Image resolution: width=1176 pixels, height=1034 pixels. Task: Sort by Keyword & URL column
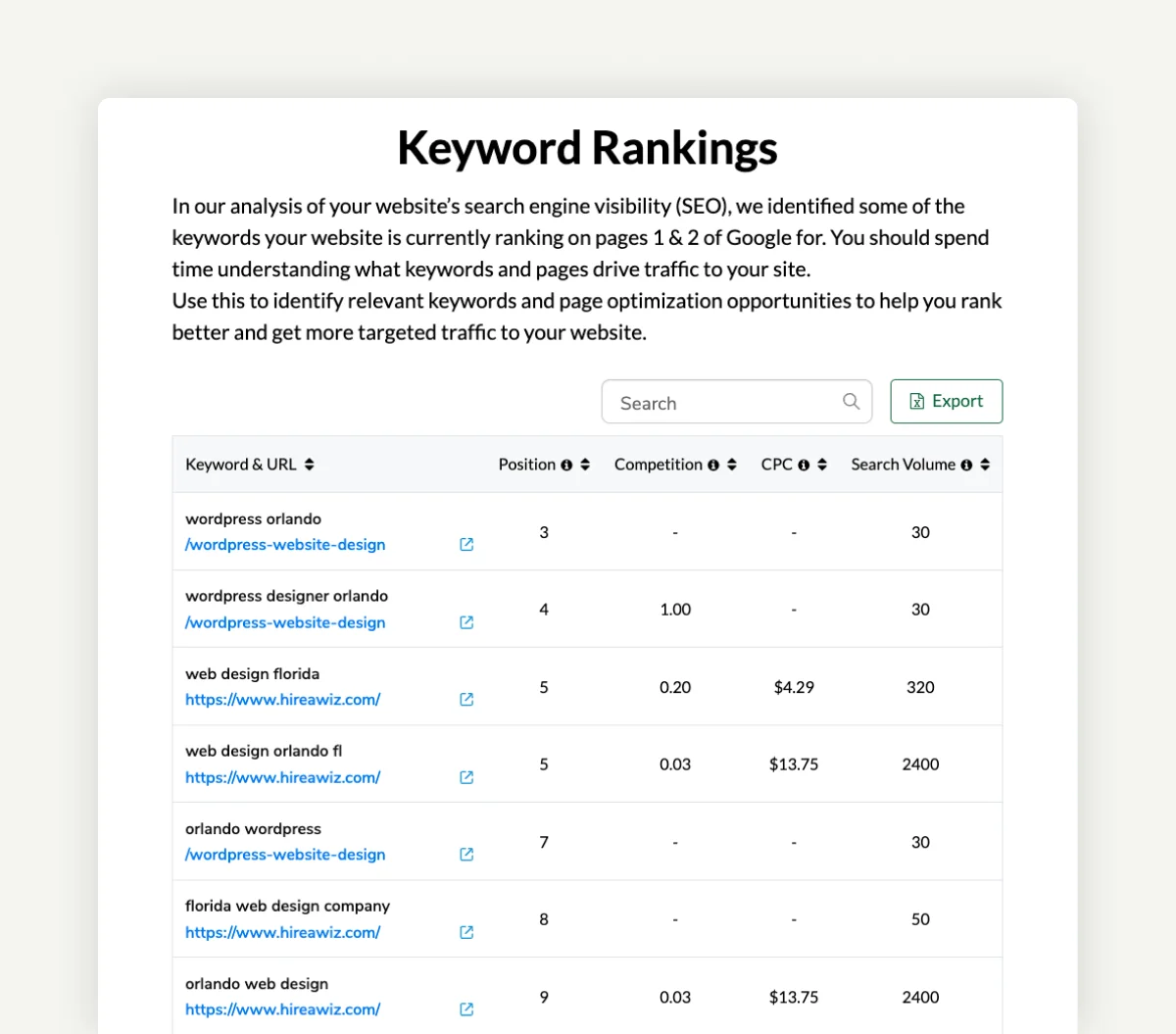pos(310,465)
